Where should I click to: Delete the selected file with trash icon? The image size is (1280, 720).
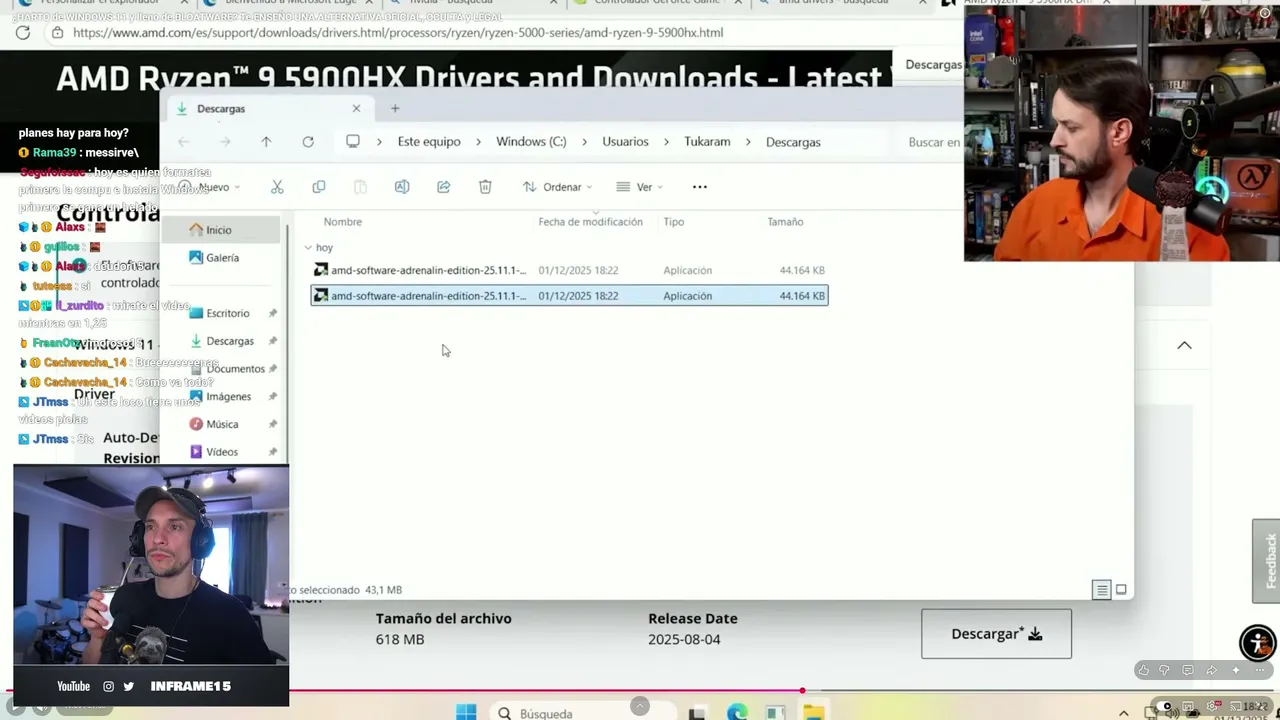click(485, 187)
